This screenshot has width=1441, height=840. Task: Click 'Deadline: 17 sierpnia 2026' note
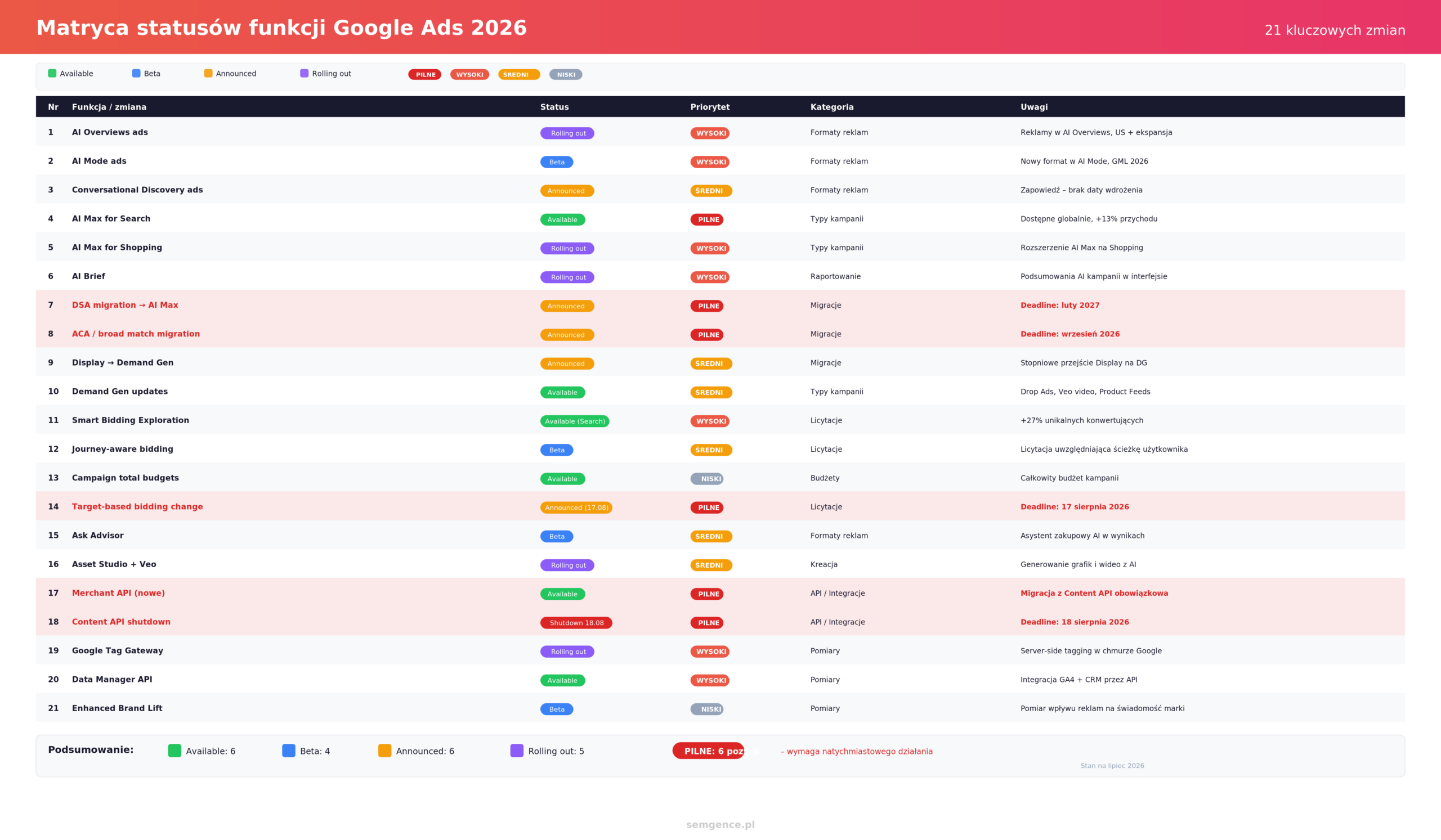tap(1075, 507)
